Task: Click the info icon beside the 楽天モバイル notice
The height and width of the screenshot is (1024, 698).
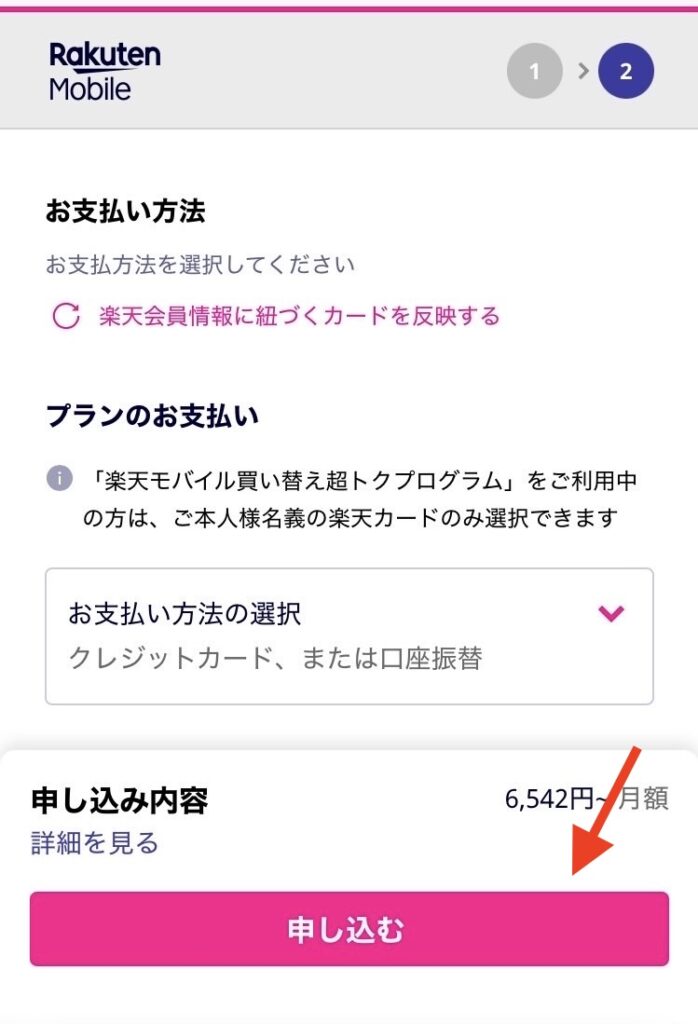Action: click(59, 479)
